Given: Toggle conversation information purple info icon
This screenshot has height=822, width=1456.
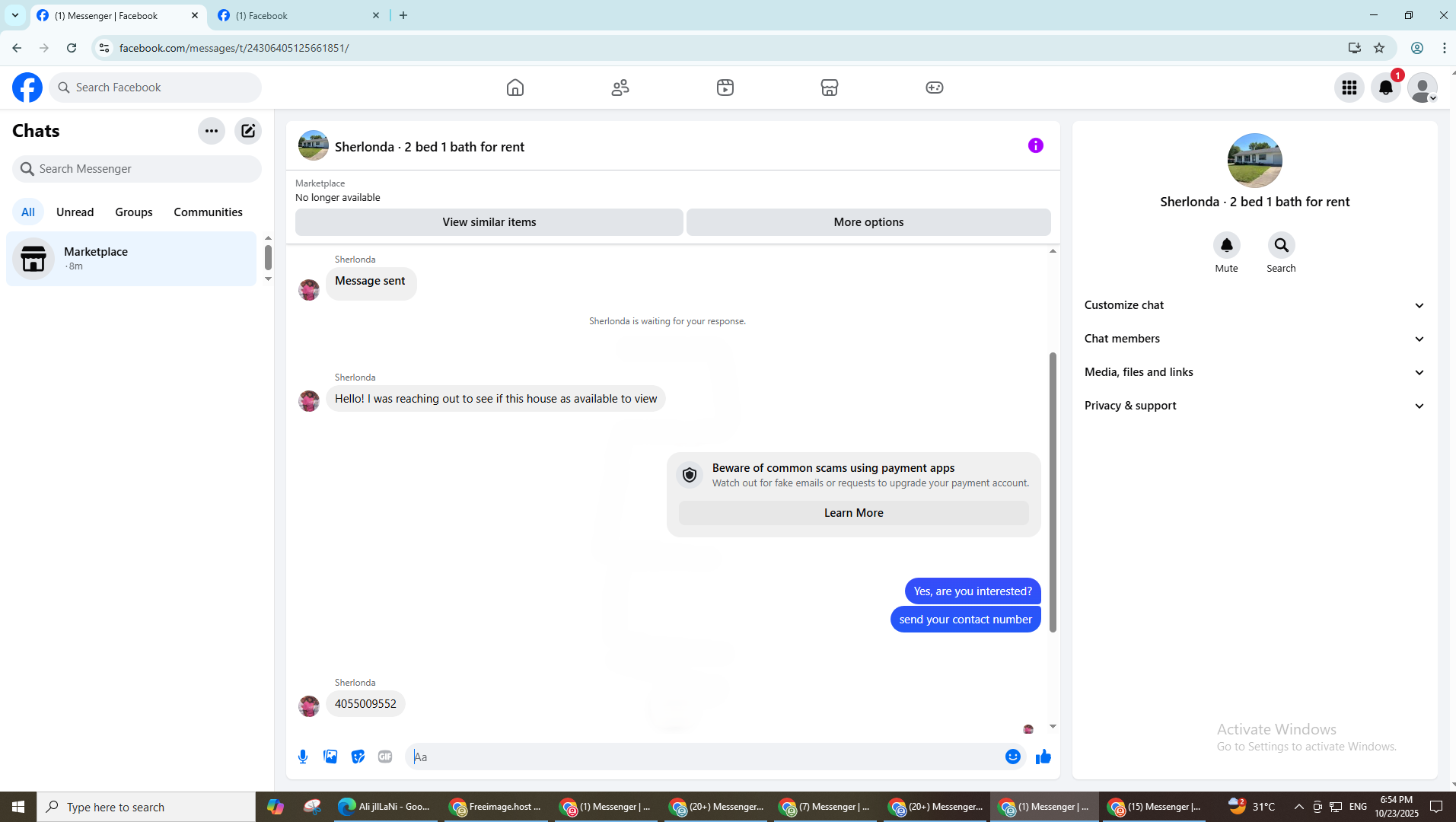Looking at the screenshot, I should (1036, 145).
